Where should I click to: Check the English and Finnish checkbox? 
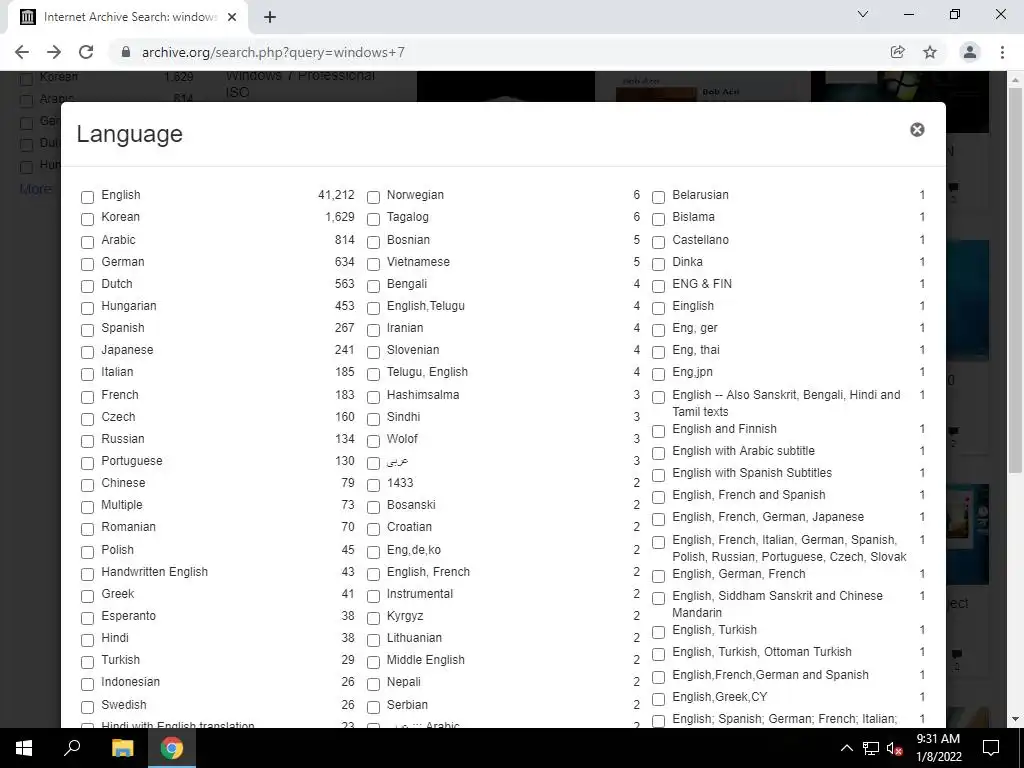click(659, 431)
